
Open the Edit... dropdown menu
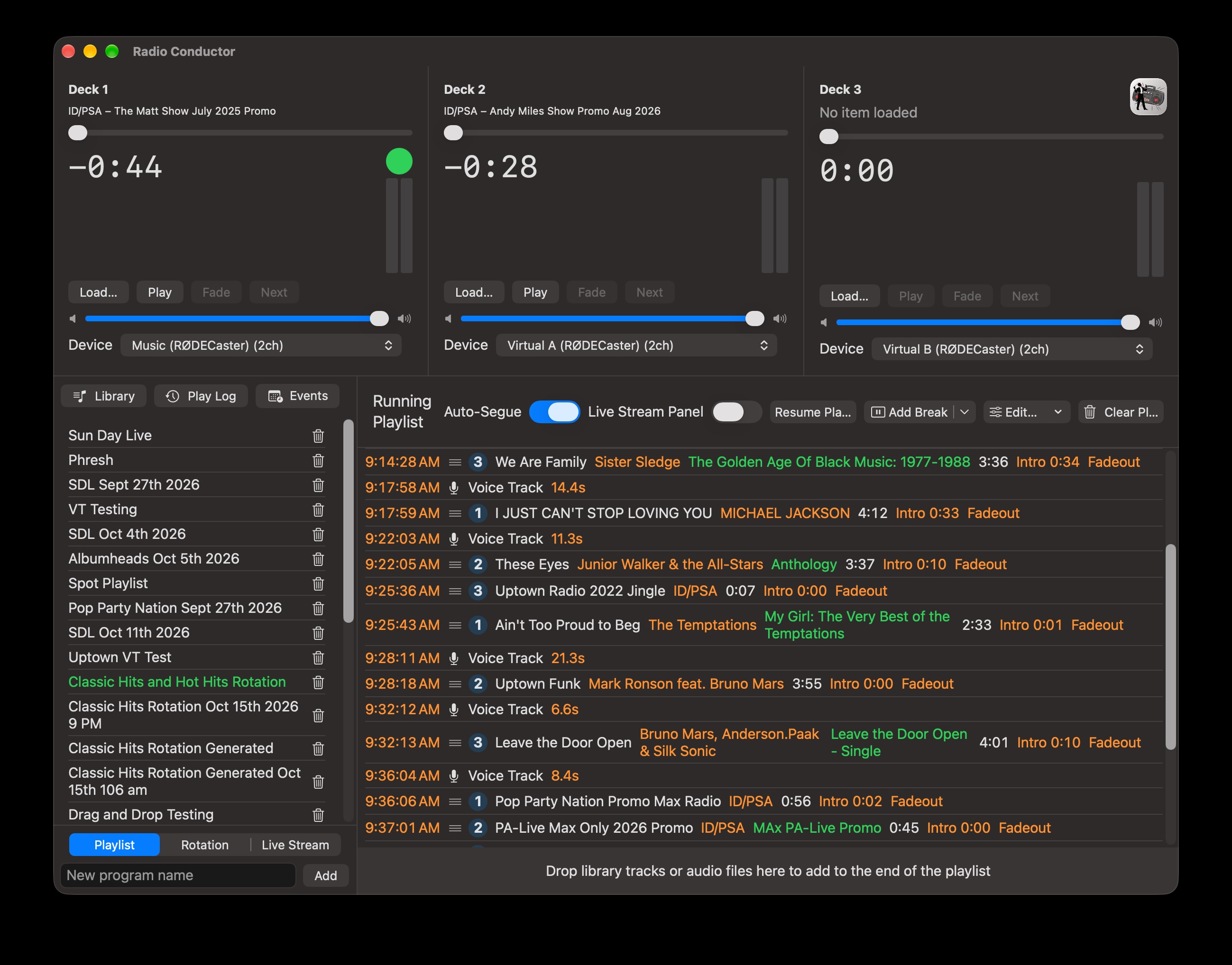[x=1026, y=412]
